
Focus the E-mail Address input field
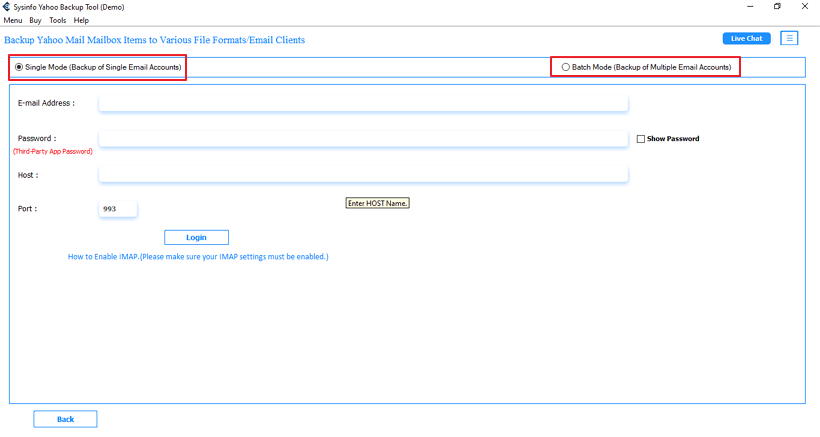(363, 103)
